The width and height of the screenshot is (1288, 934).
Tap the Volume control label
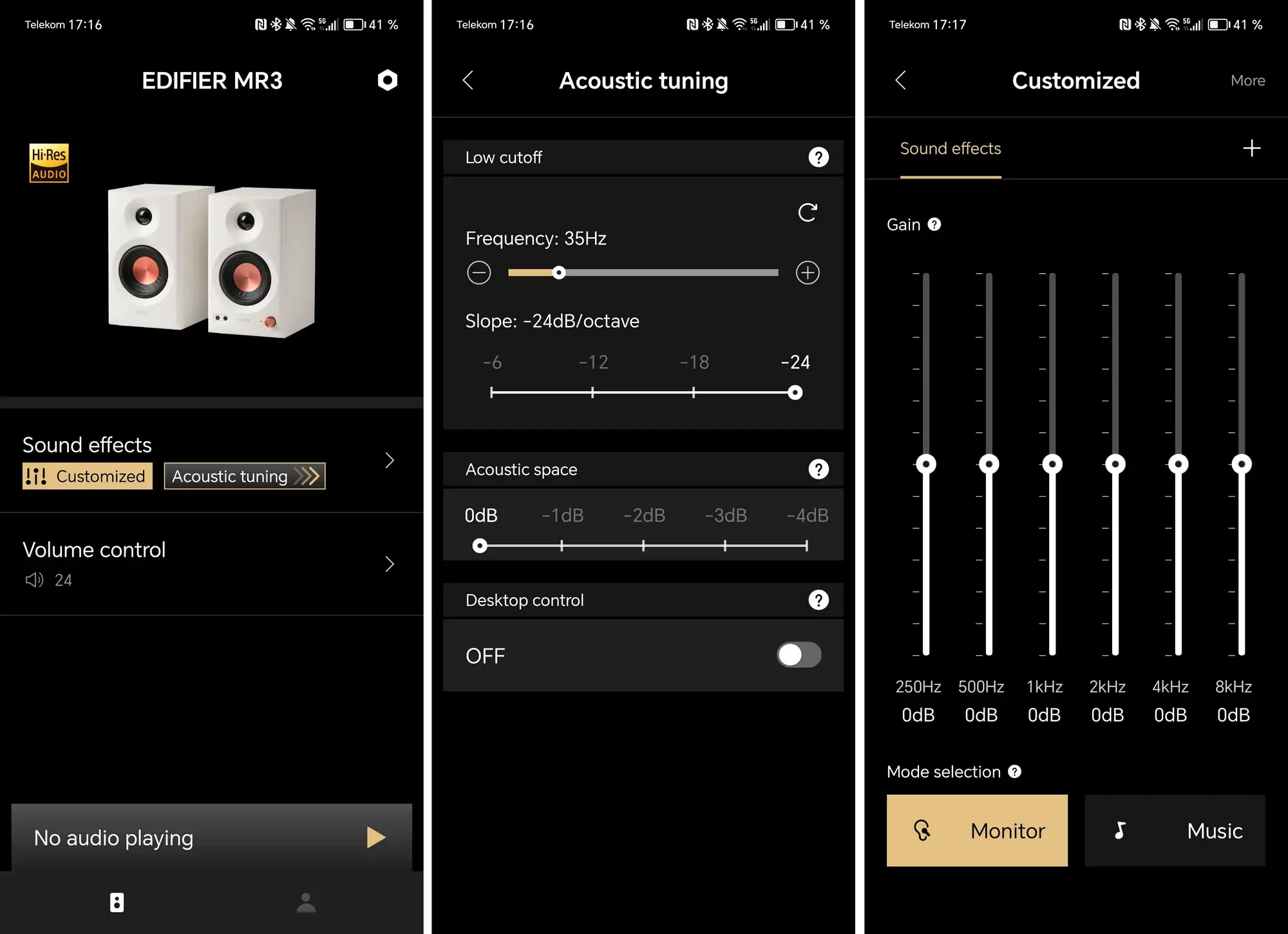click(94, 549)
